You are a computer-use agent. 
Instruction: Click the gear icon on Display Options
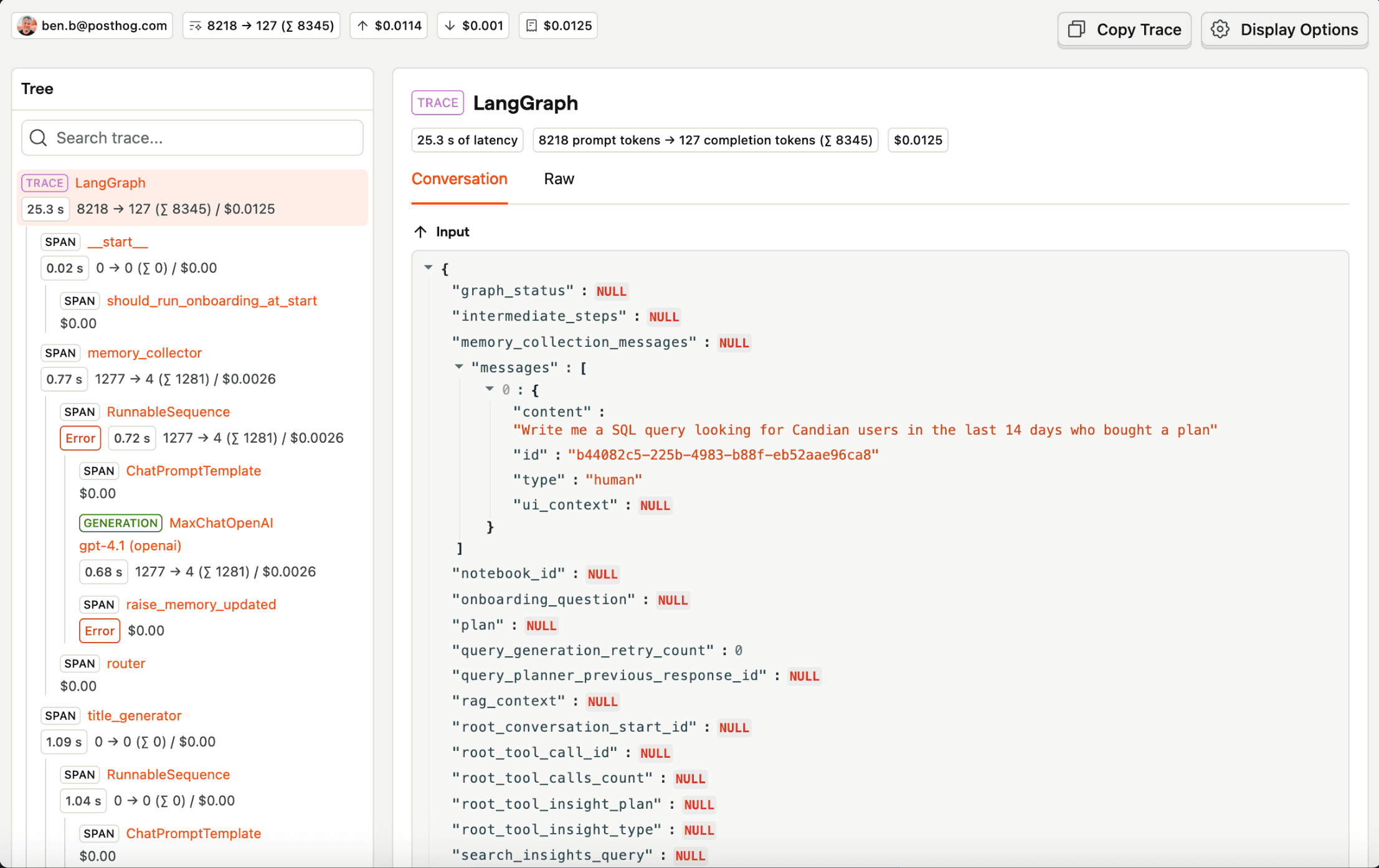tap(1220, 30)
